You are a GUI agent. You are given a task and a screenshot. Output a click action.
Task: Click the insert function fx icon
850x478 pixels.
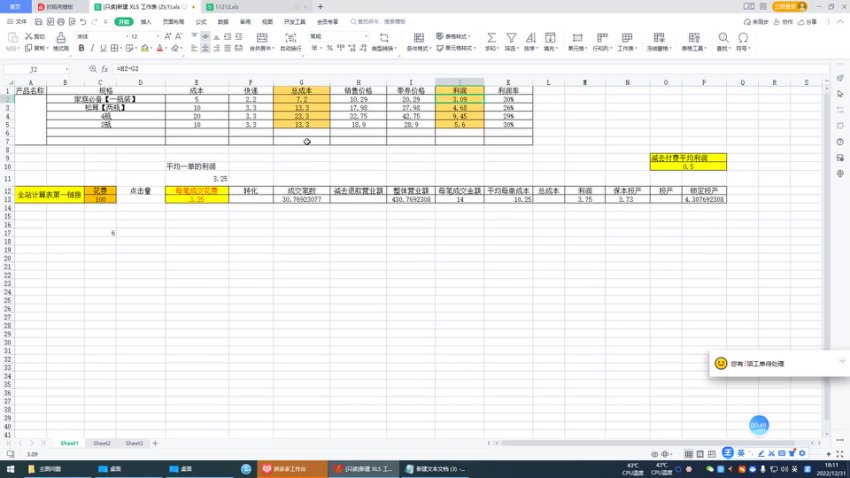(105, 69)
